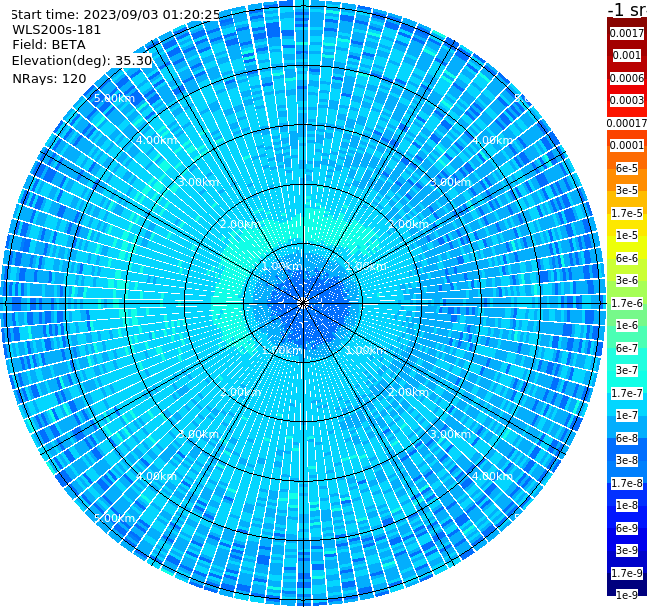
Task: Click the center origin of the polar plot
Action: (303, 303)
